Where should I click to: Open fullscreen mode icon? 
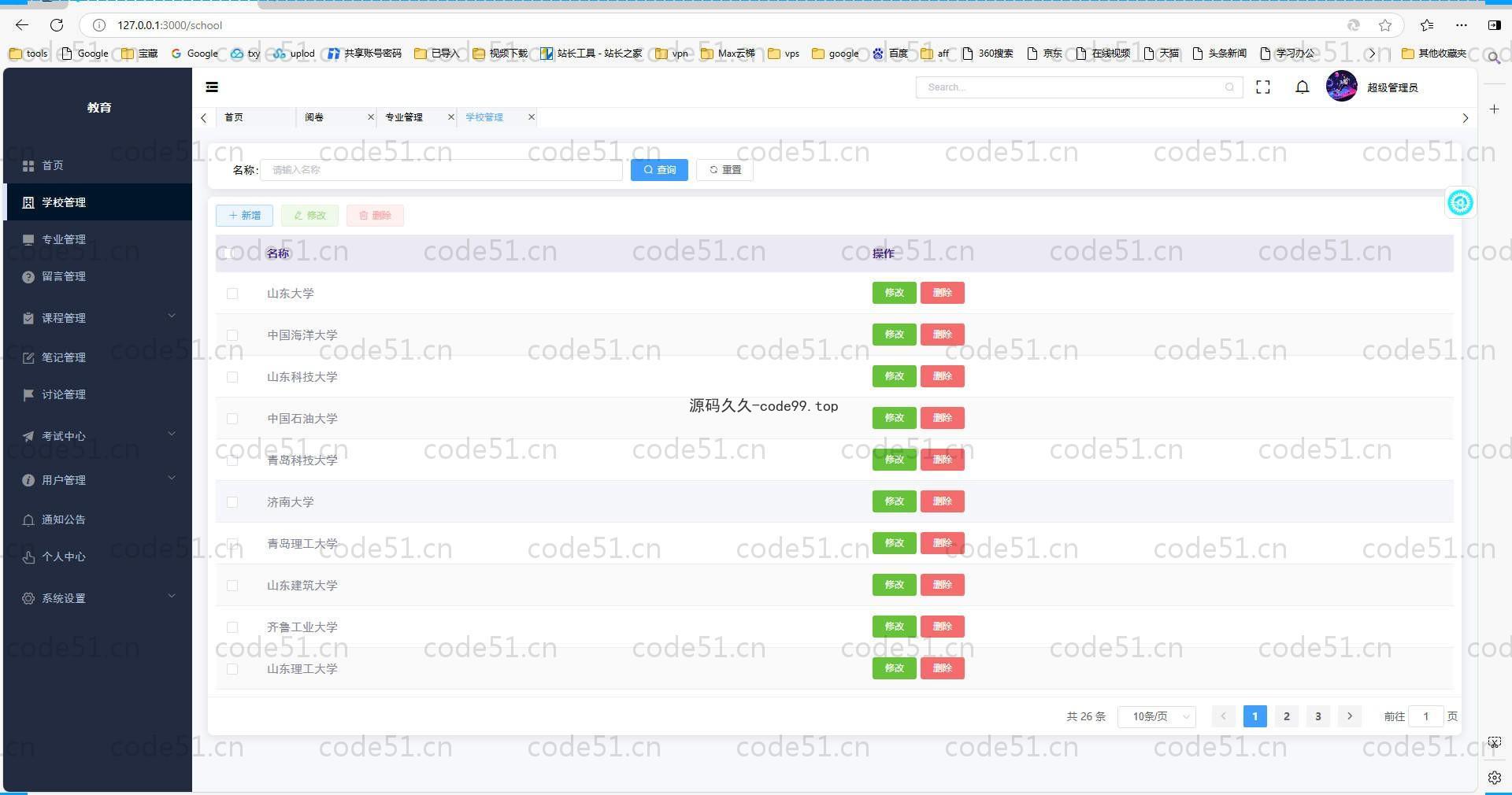tap(1263, 87)
